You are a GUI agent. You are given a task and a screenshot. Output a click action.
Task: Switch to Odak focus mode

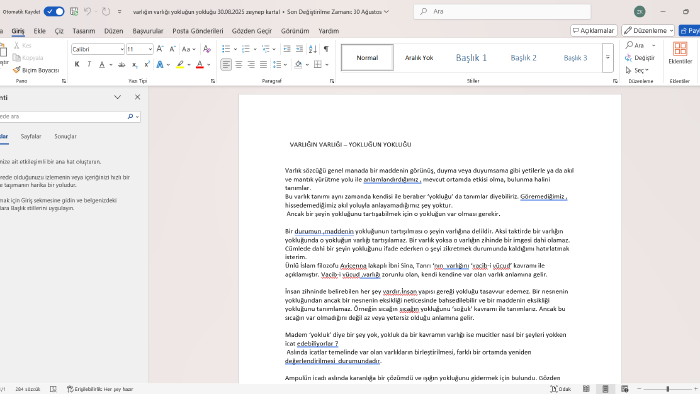pos(561,389)
